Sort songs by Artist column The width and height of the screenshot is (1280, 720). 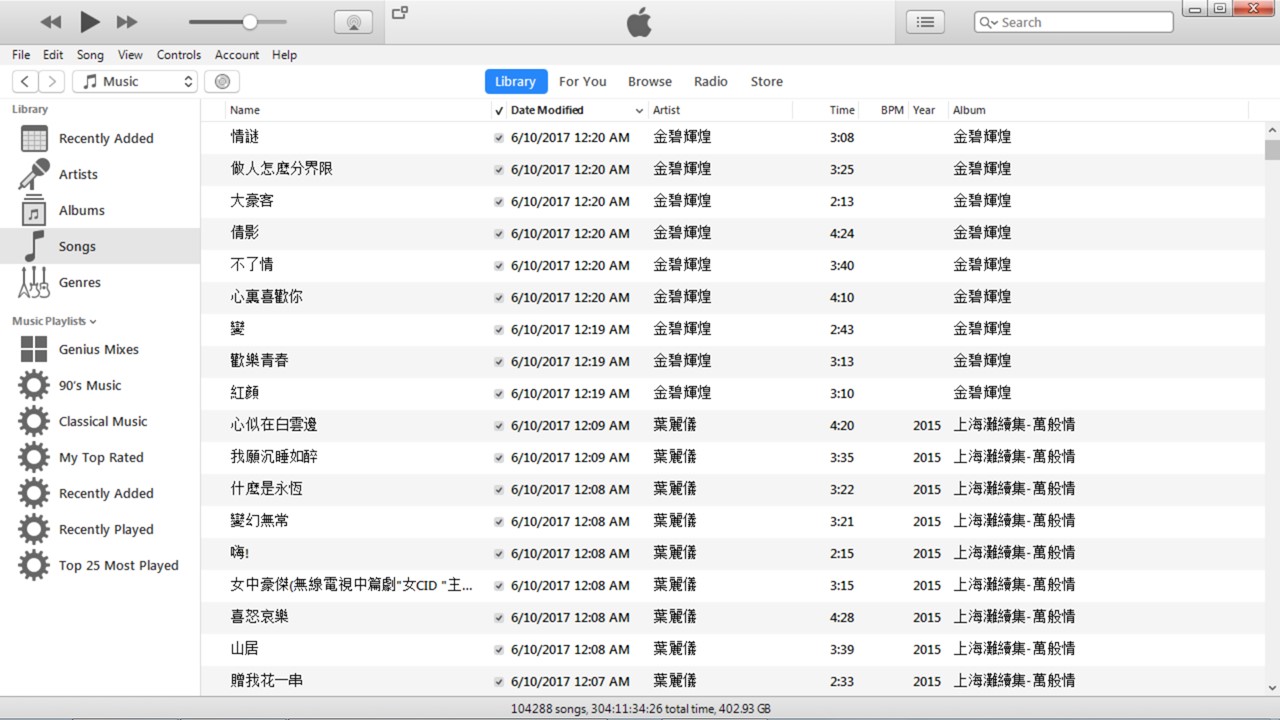667,111
